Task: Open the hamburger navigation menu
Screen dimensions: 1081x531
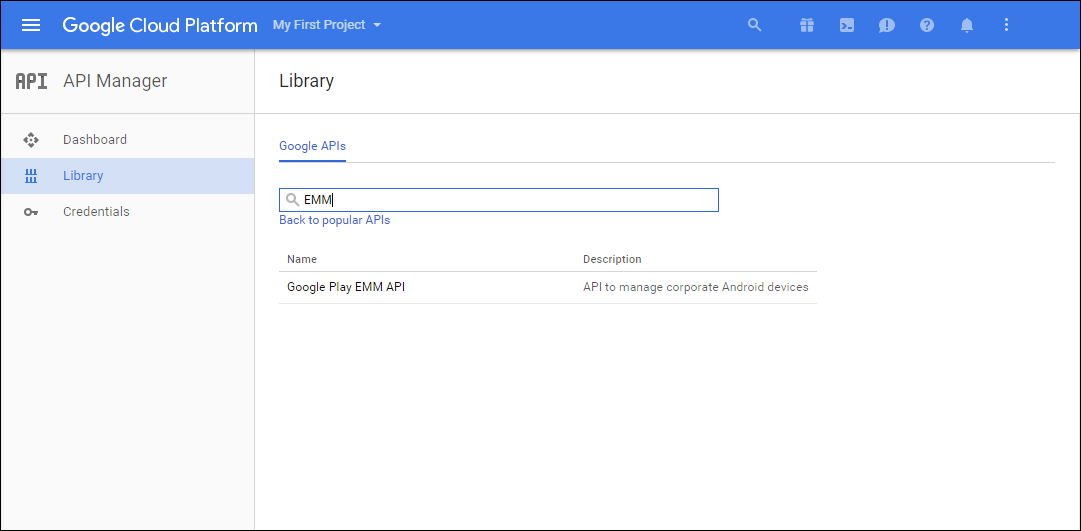Action: pyautogui.click(x=31, y=25)
